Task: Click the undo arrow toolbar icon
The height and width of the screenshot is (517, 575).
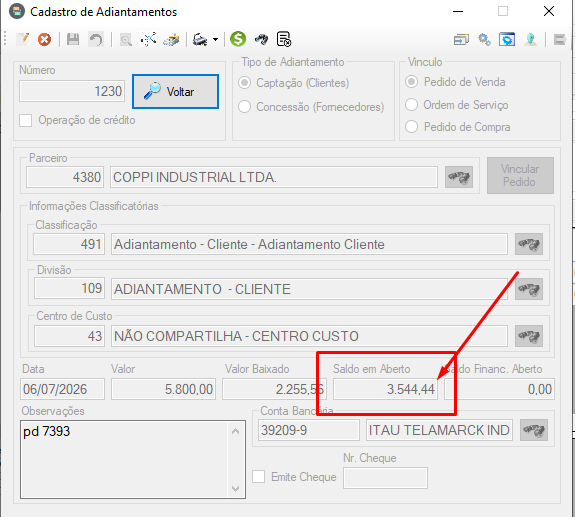Action: tap(96, 39)
